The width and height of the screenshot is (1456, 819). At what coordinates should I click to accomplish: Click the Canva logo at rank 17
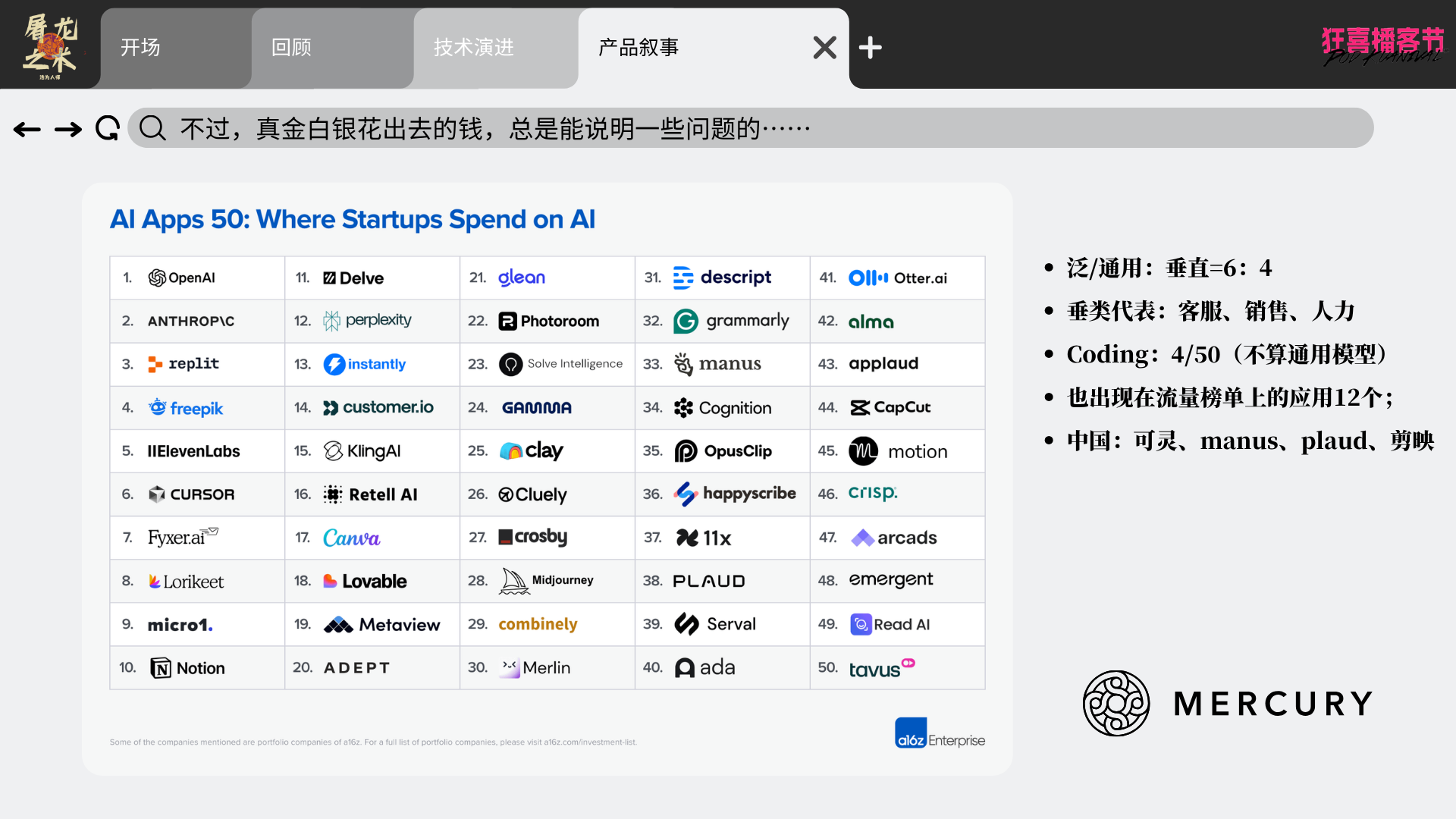[x=351, y=538]
